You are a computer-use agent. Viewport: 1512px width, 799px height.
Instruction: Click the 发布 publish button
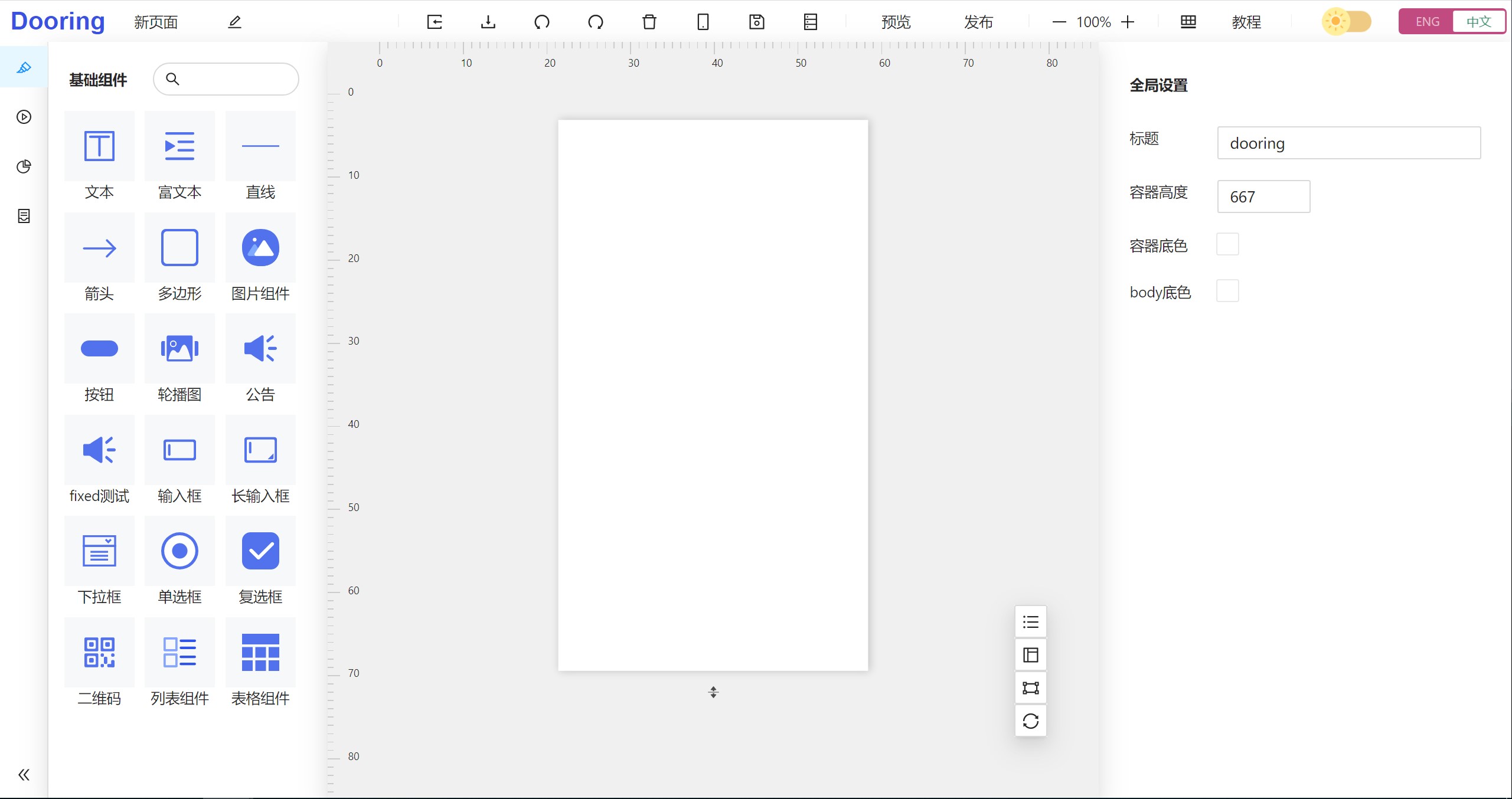click(x=978, y=22)
